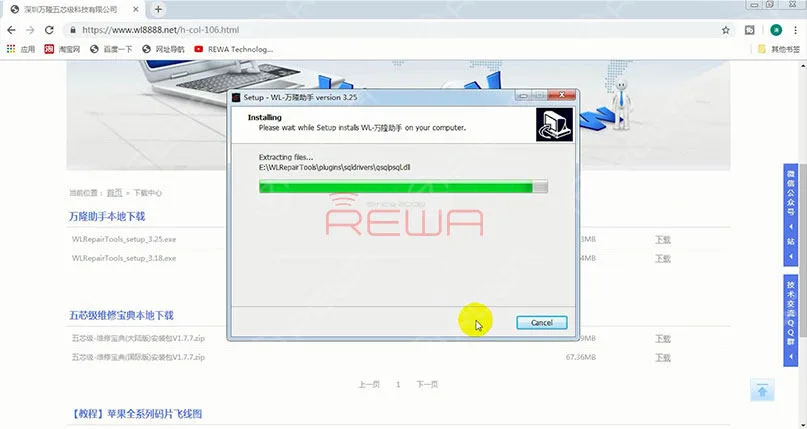Viewport: 807px width, 429px height.
Task: Go to the next page with 下一页
Action: coord(427,384)
